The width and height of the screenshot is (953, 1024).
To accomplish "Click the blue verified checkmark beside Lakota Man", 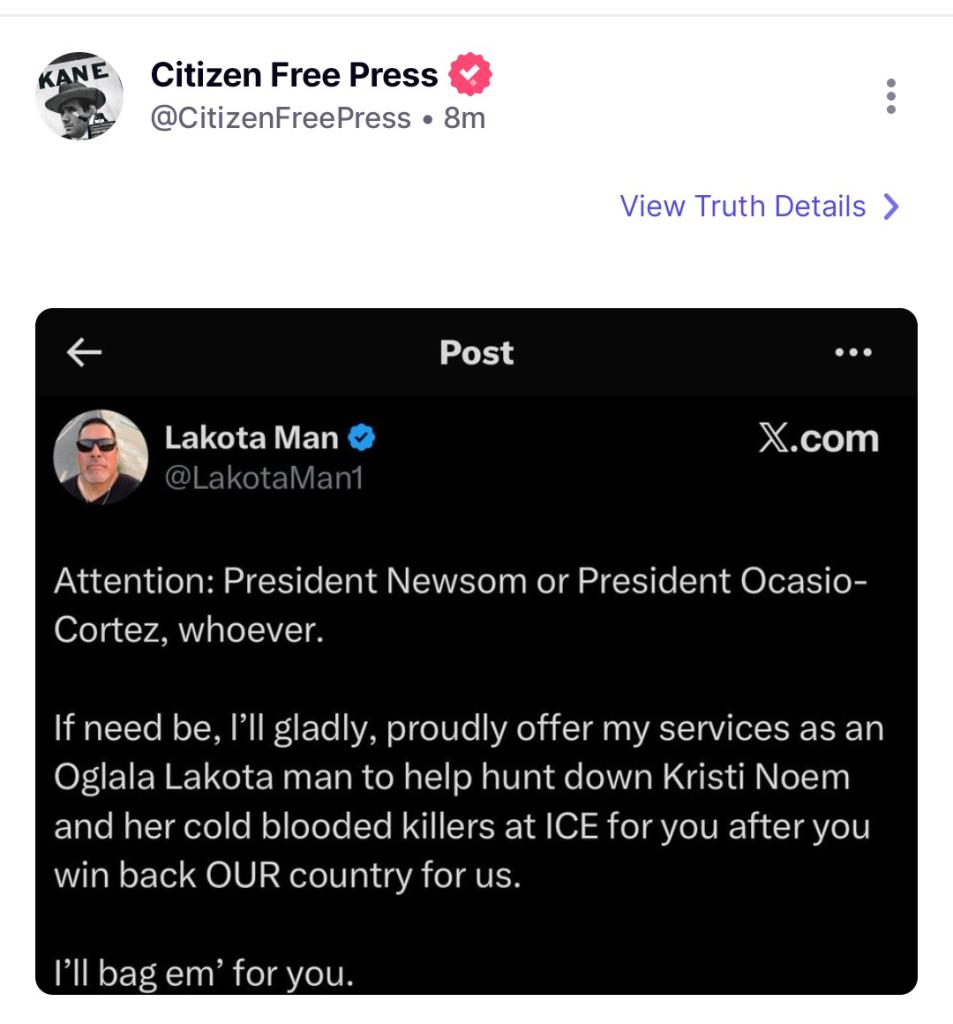I will [361, 437].
